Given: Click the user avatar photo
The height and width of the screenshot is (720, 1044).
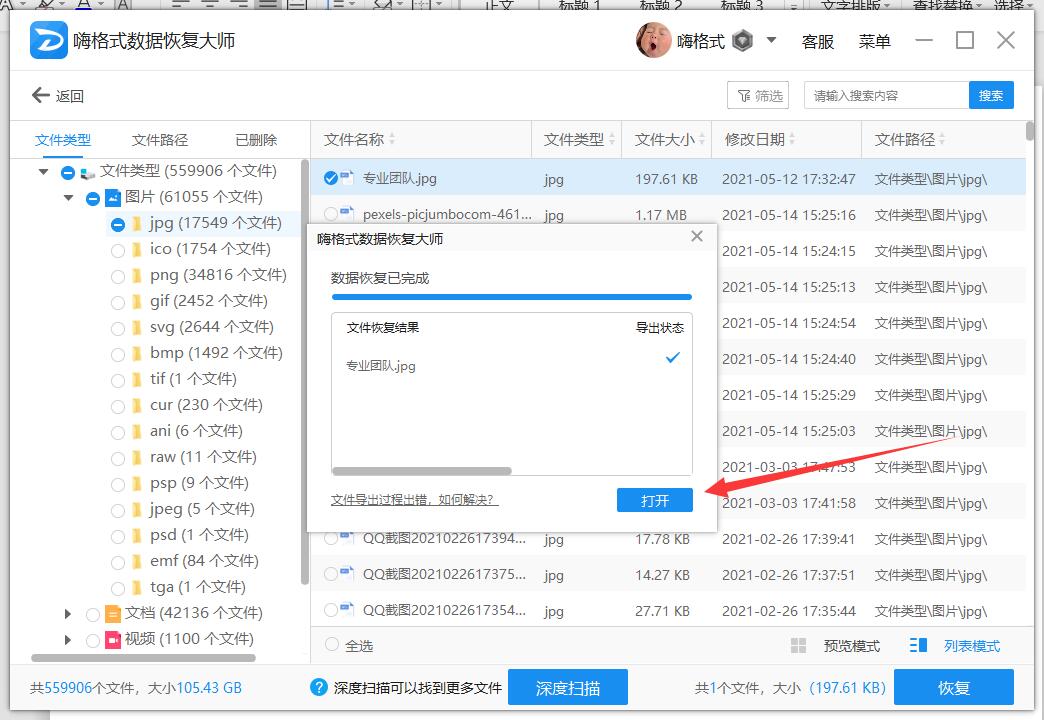Looking at the screenshot, I should [x=653, y=41].
